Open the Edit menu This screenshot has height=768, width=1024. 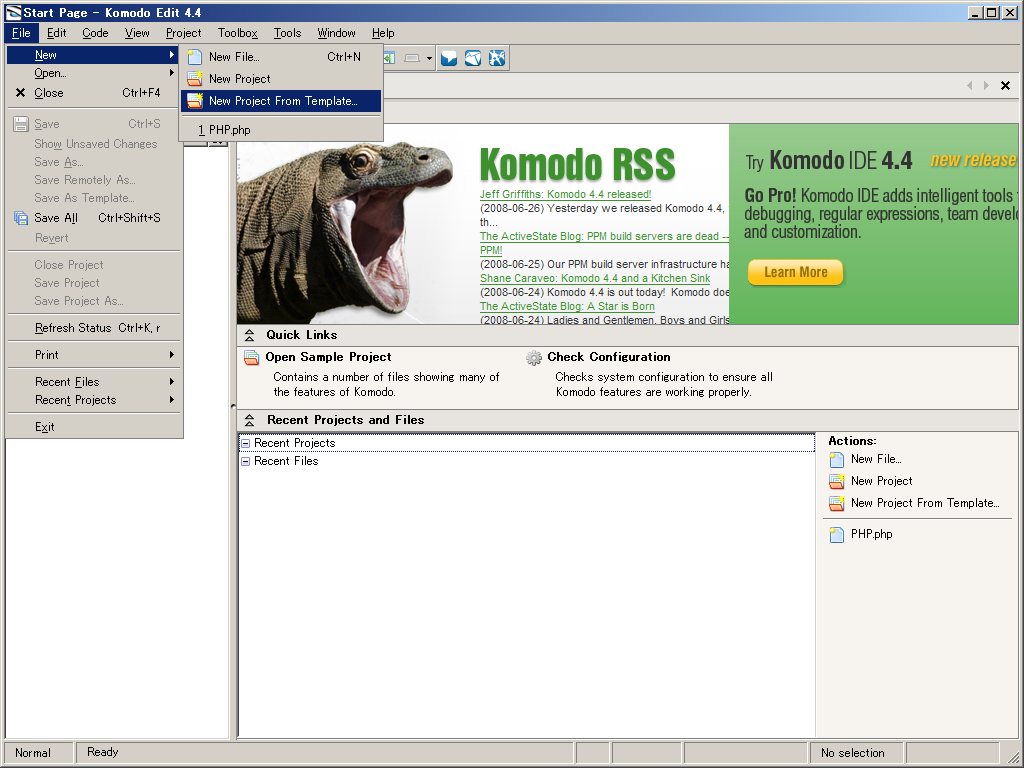(56, 33)
